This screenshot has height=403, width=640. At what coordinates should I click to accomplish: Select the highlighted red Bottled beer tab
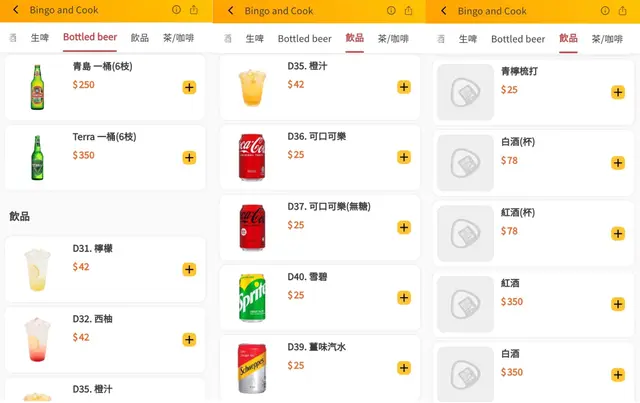pos(90,38)
